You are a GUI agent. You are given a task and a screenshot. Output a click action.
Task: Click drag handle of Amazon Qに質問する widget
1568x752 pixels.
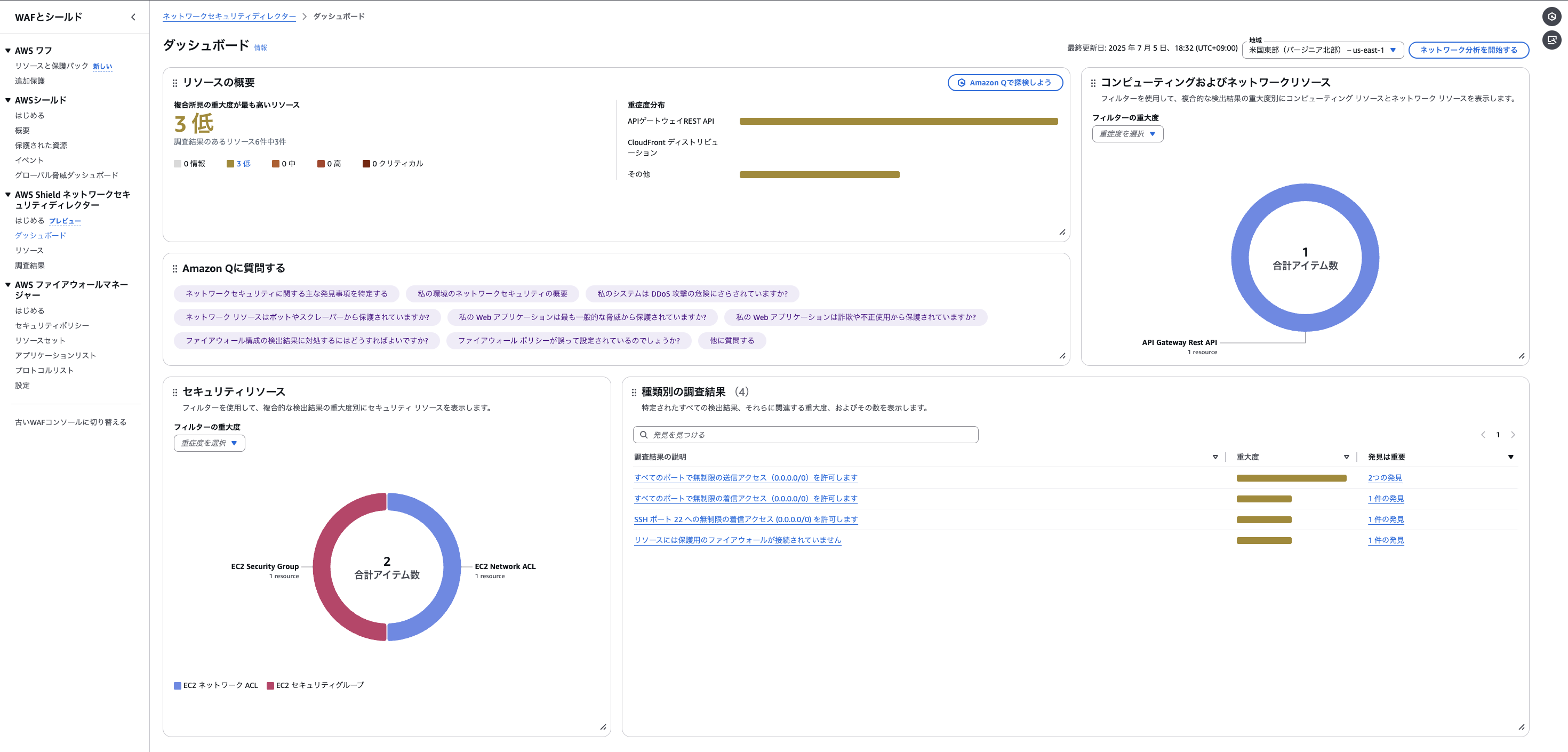click(x=175, y=268)
